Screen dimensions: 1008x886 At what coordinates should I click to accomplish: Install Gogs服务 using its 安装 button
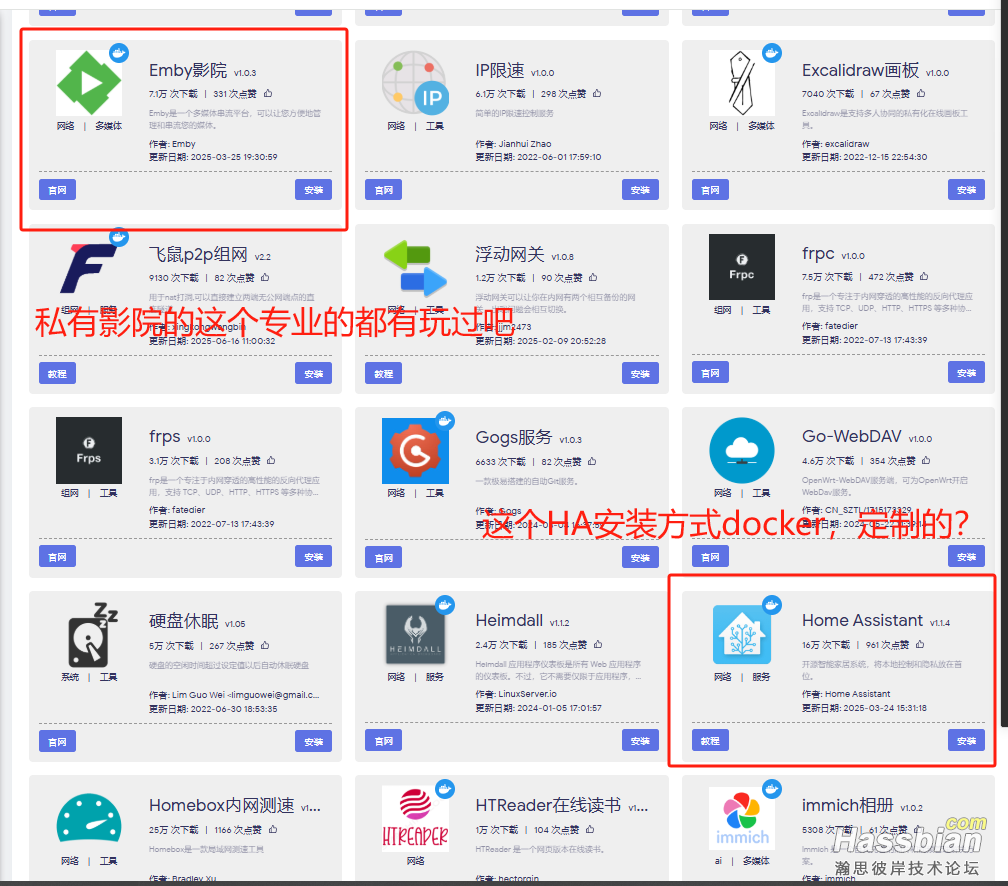(x=640, y=557)
